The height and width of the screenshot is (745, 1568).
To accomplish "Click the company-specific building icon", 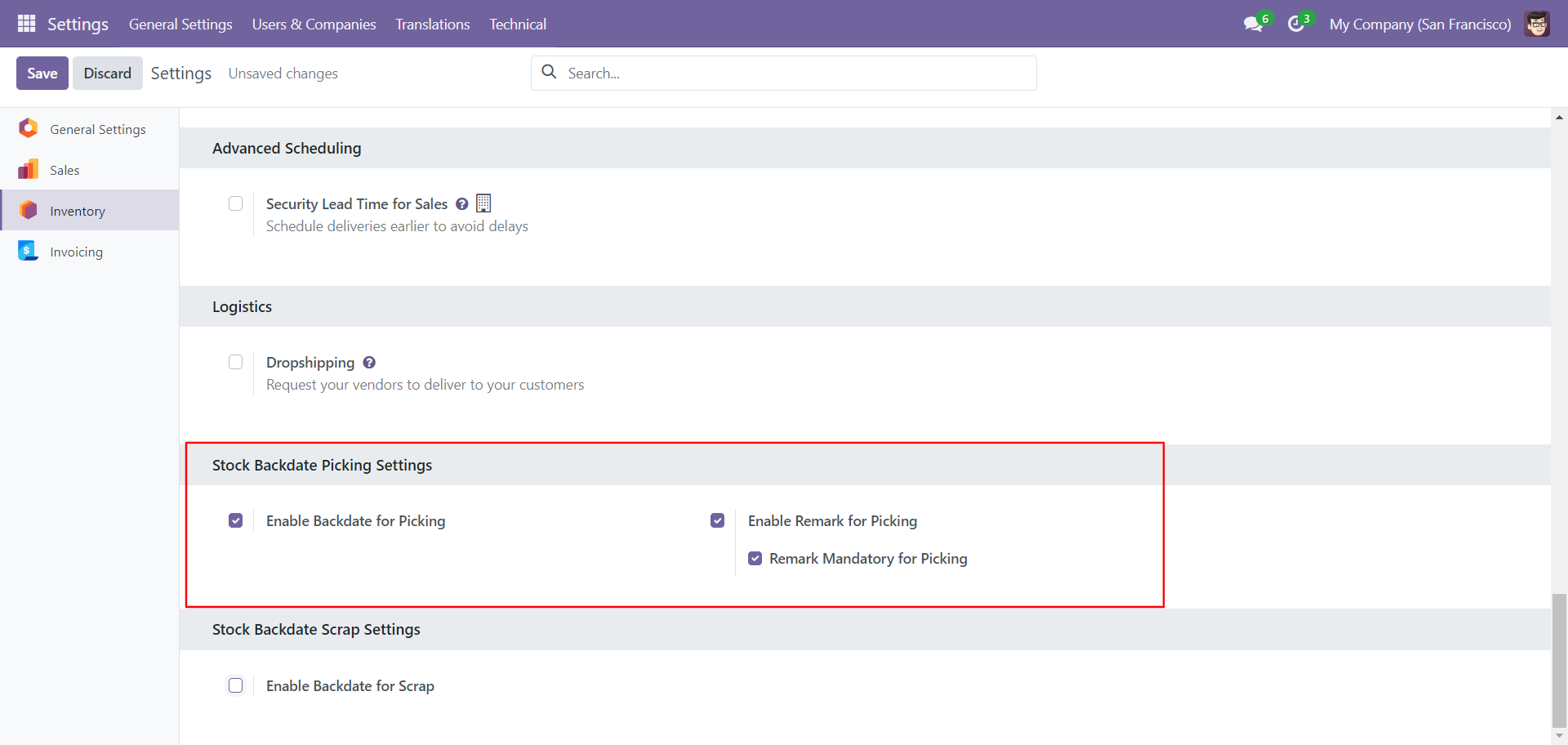I will click(x=483, y=203).
